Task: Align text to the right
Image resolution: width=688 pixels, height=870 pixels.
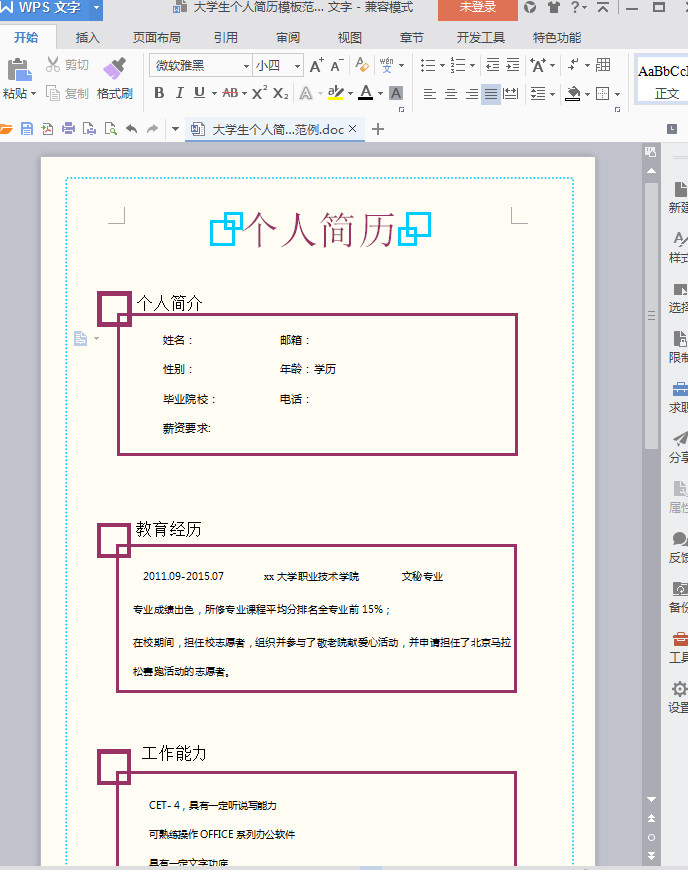Action: pos(472,94)
